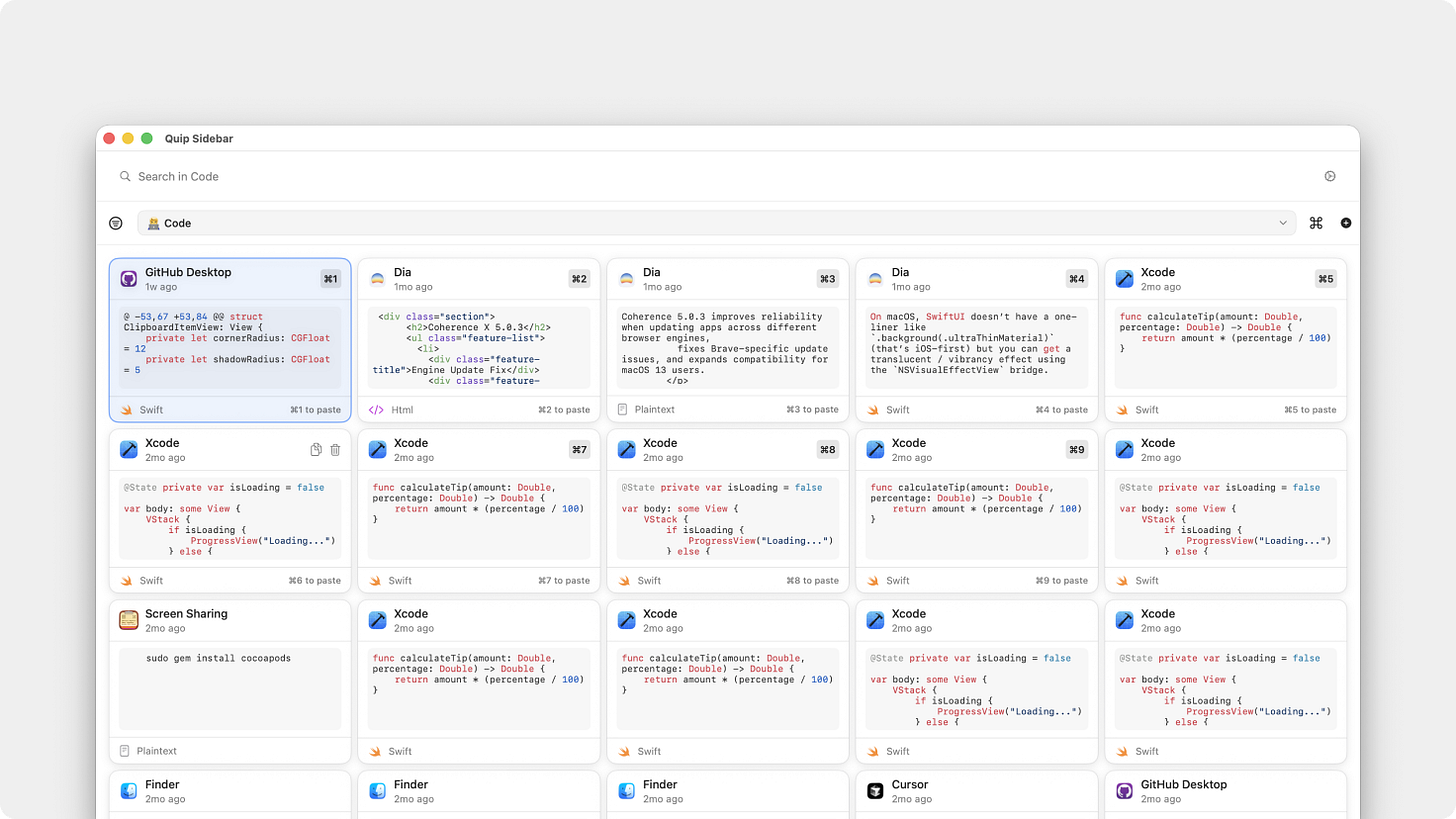Screen dimensions: 1456x819
Task: Click the ⌘7 shortcut badge
Action: coord(579,450)
